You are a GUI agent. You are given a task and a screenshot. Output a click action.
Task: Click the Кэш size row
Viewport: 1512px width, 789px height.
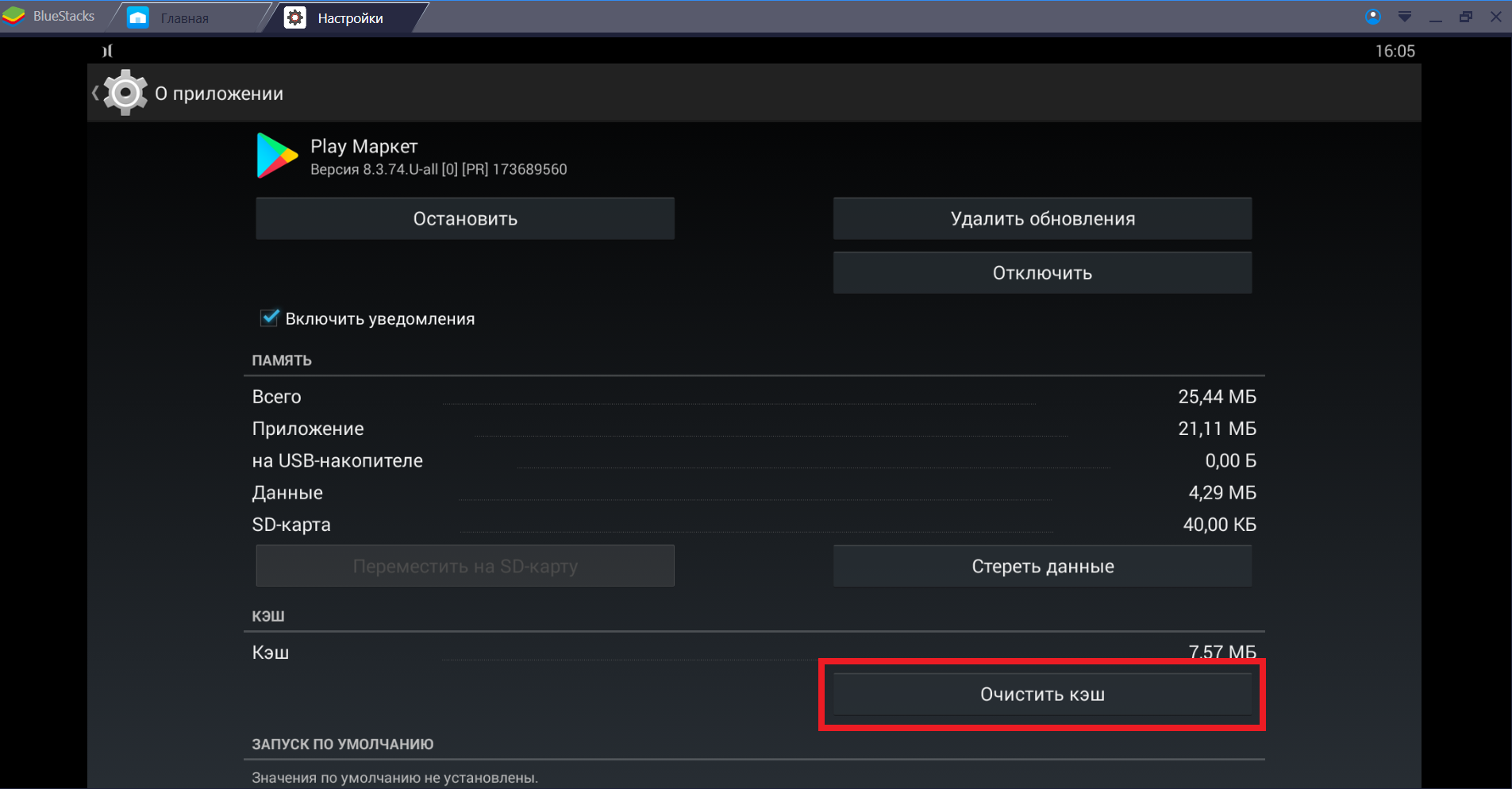coord(754,652)
